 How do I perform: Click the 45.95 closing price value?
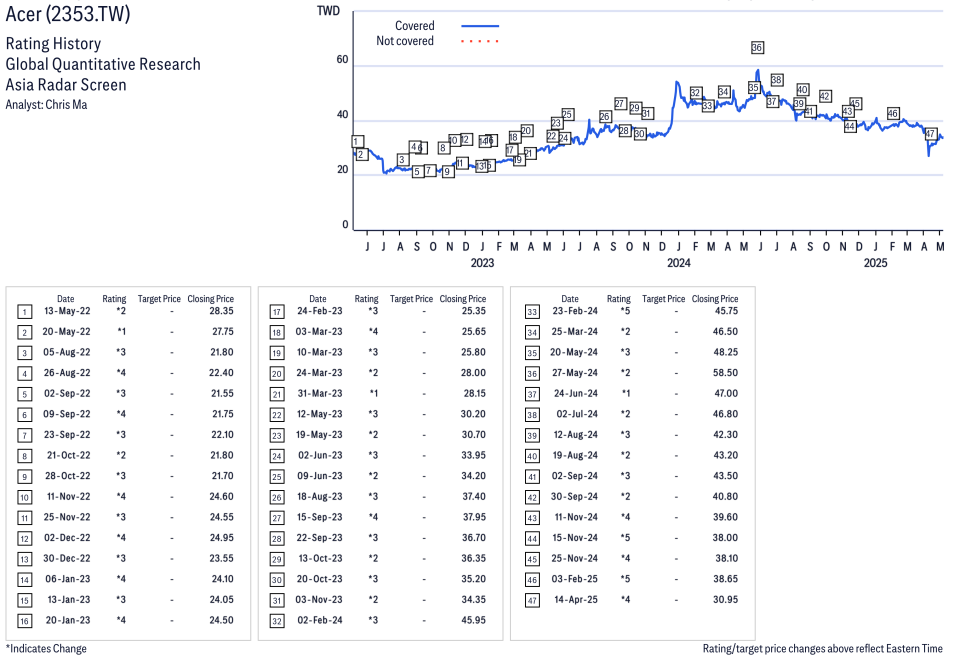(x=473, y=620)
